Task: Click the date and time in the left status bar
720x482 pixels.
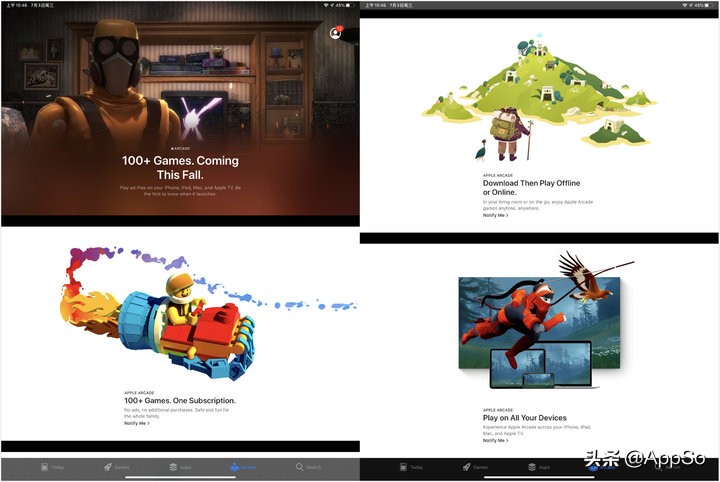Action: pos(30,5)
